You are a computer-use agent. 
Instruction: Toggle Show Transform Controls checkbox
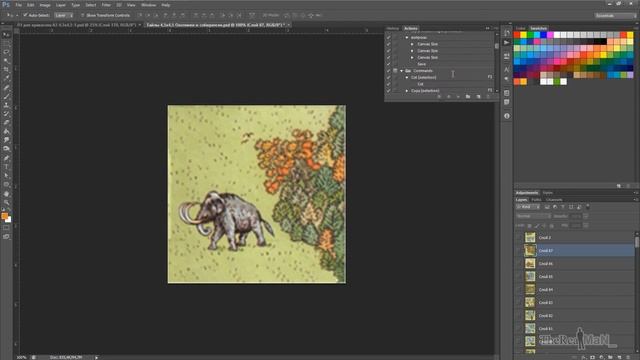[x=82, y=15]
